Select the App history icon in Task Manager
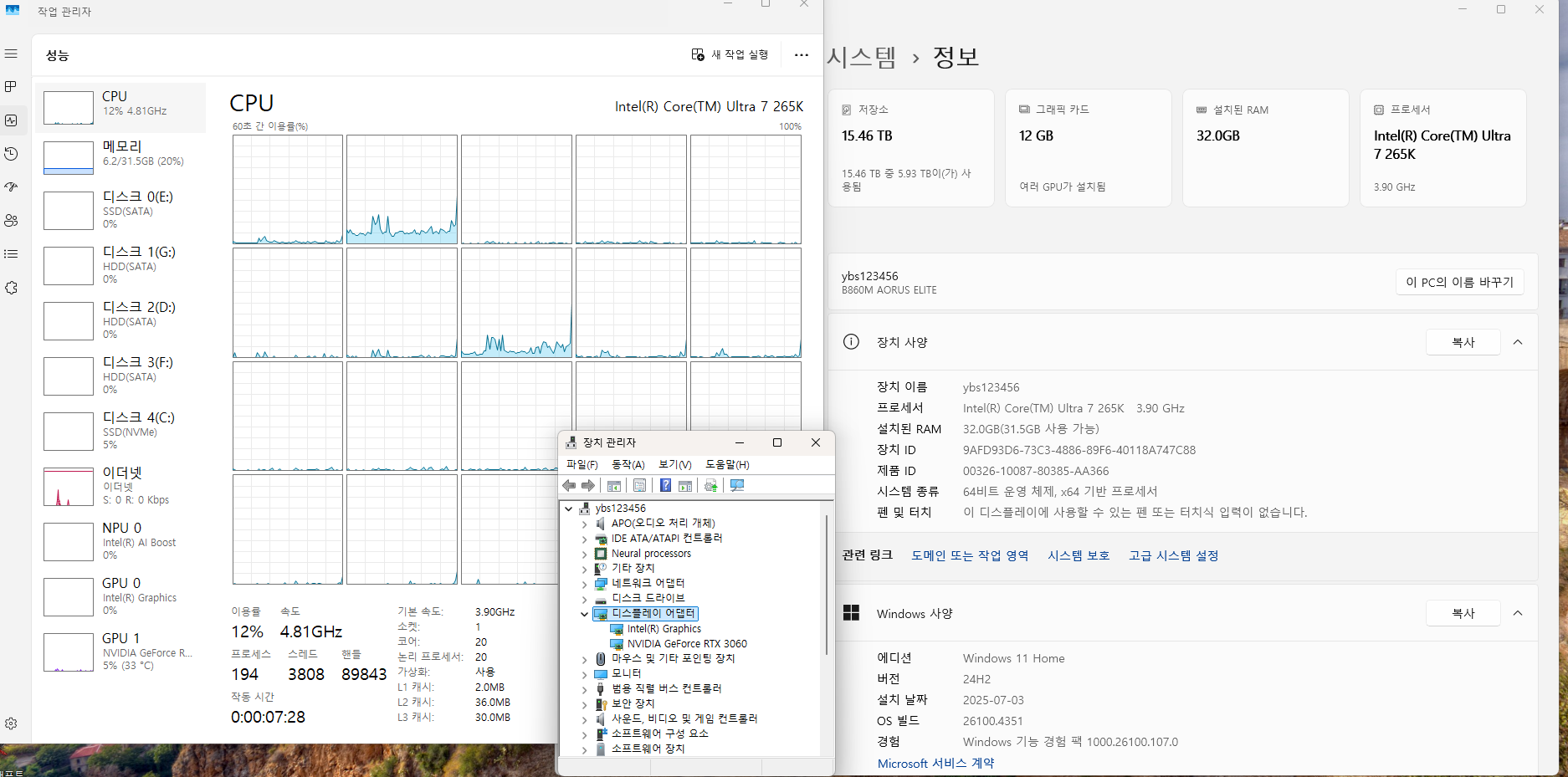Screen dimensions: 1568x777 pos(12,154)
